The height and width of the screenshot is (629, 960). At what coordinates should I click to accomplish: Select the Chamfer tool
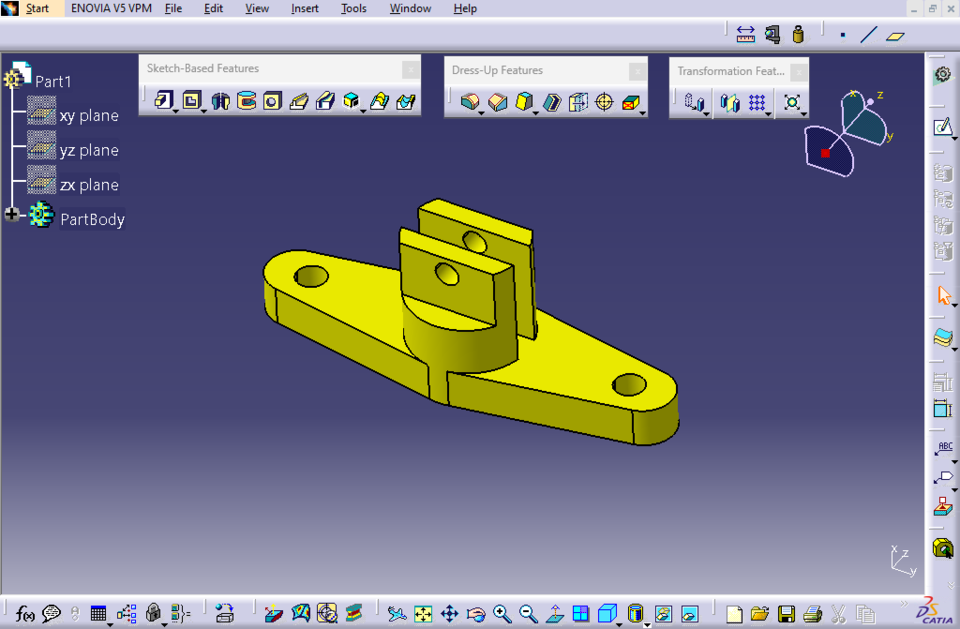coord(497,100)
